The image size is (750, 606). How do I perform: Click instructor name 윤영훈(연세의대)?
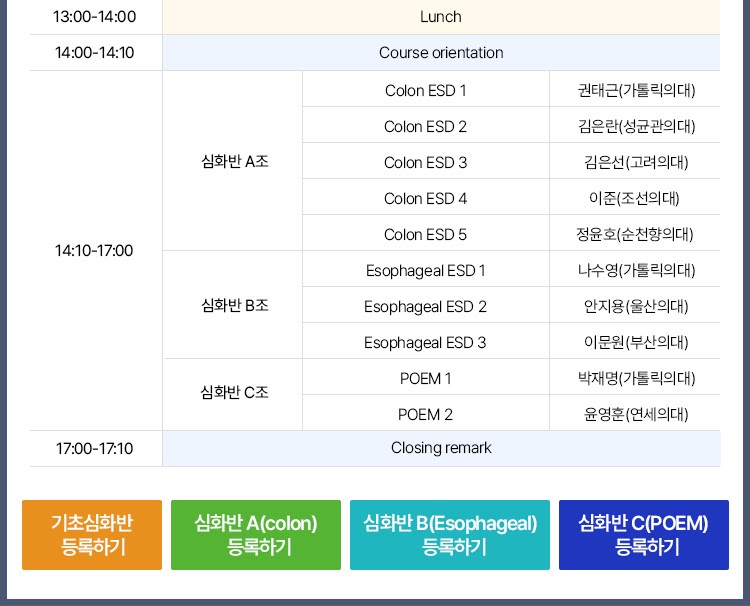[636, 414]
